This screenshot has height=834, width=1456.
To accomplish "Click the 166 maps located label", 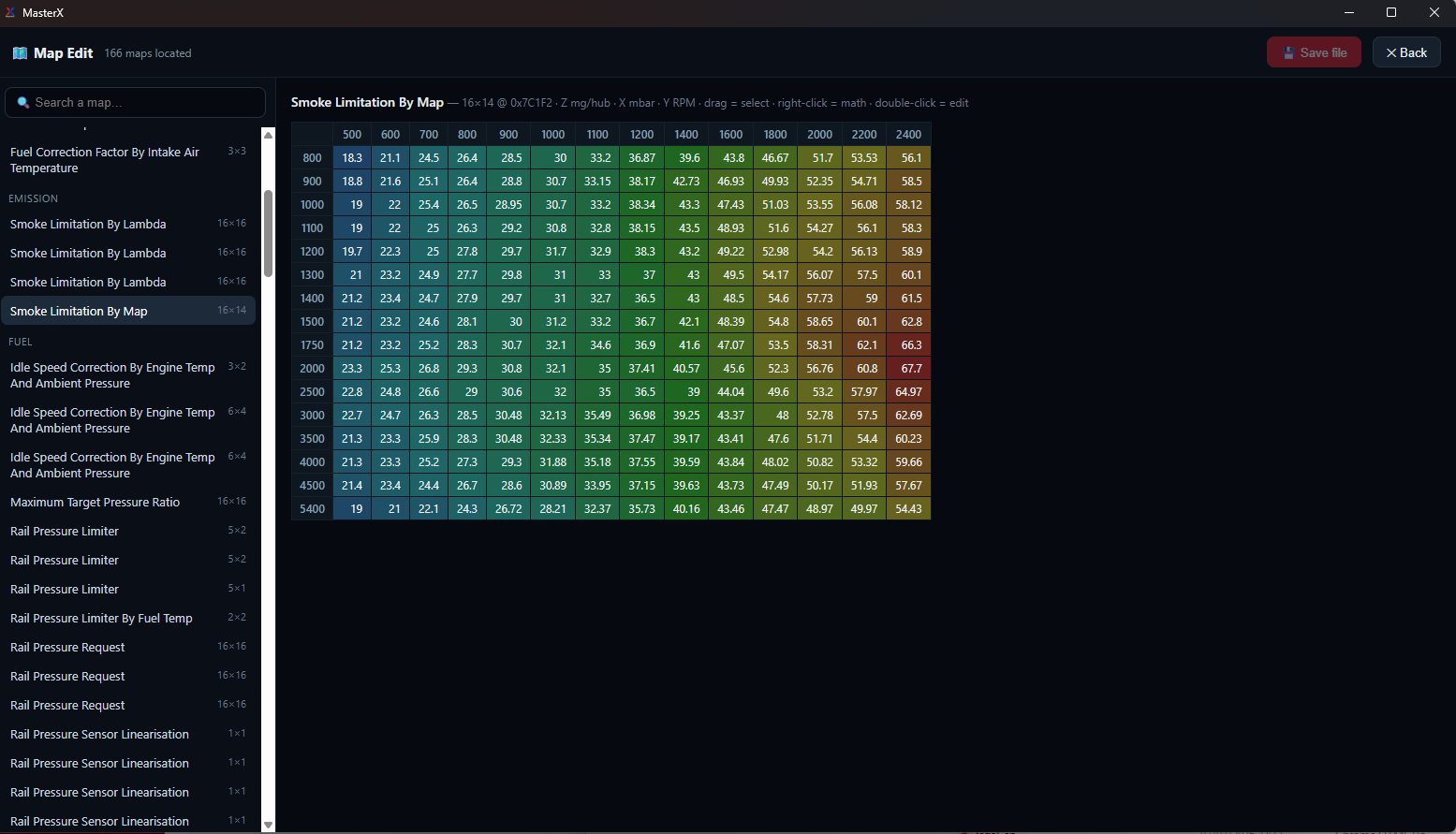I will [148, 53].
